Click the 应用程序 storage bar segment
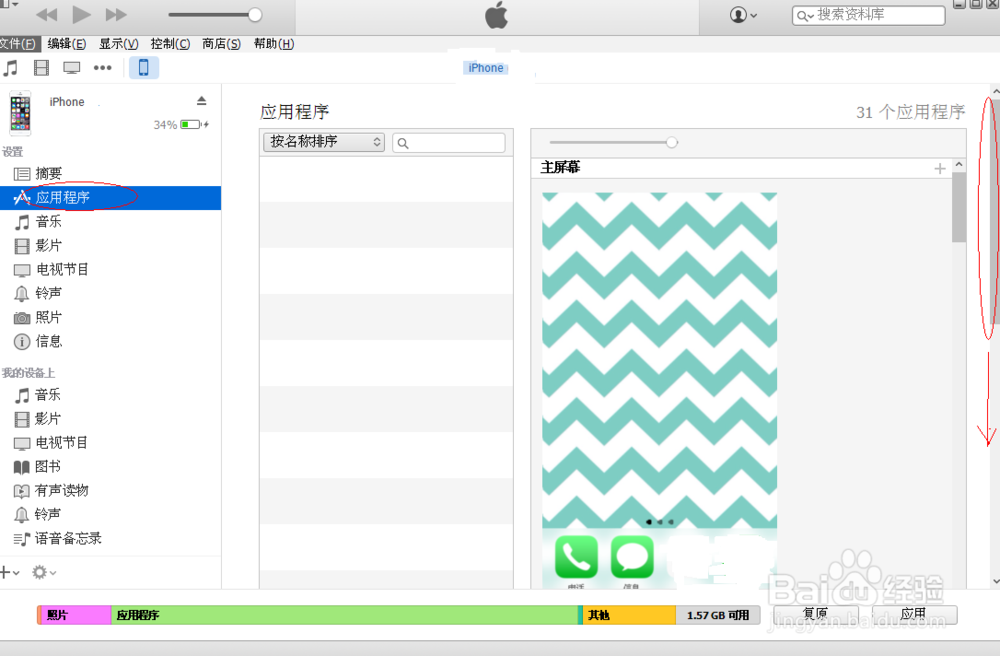Viewport: 1000px width, 656px height. 344,615
